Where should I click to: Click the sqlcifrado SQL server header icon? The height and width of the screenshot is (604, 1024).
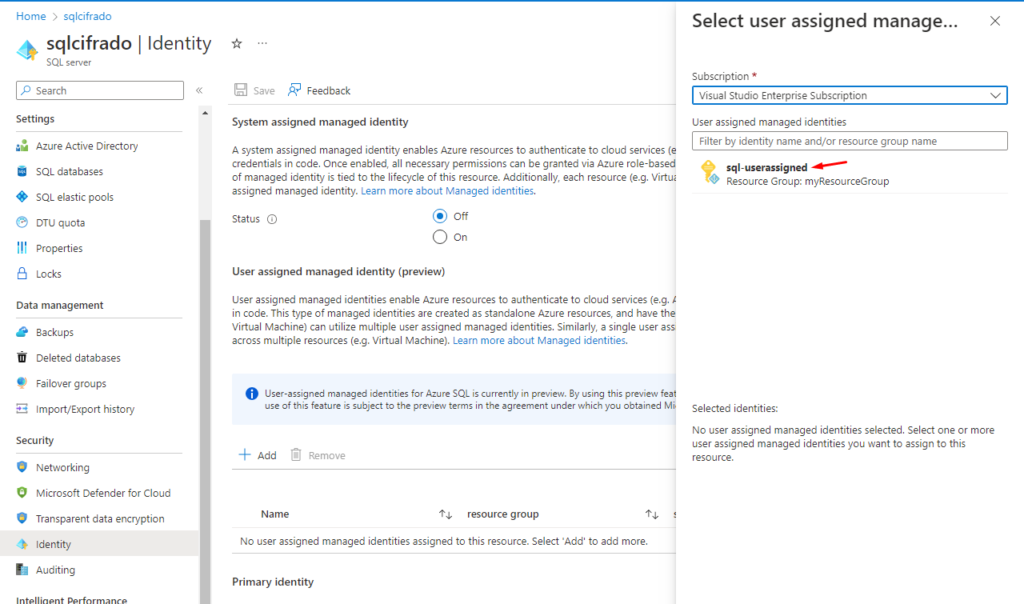click(27, 50)
